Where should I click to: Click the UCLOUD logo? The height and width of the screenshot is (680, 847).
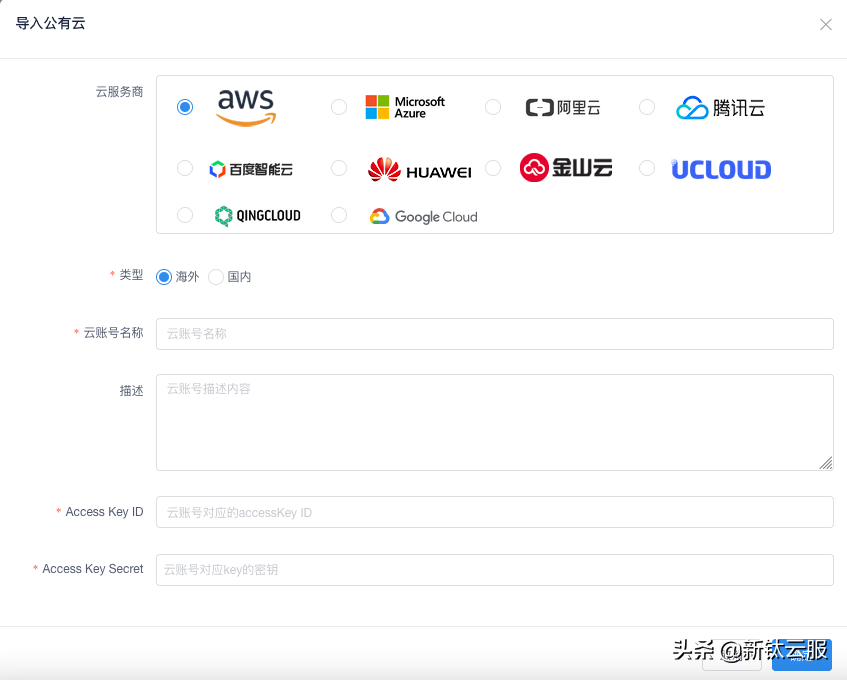[x=721, y=169]
